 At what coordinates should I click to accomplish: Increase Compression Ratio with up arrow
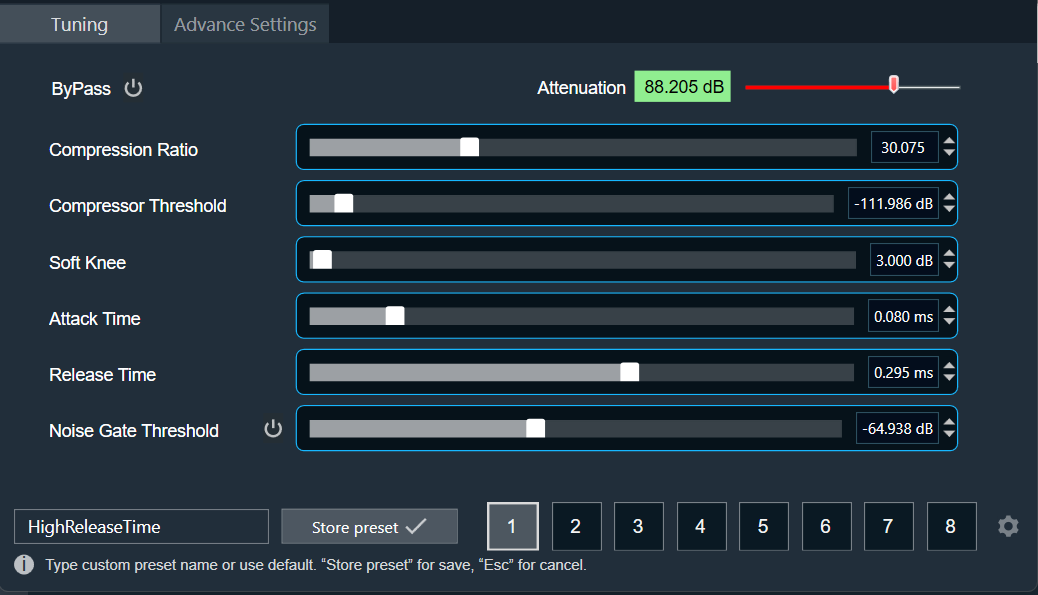point(949,141)
